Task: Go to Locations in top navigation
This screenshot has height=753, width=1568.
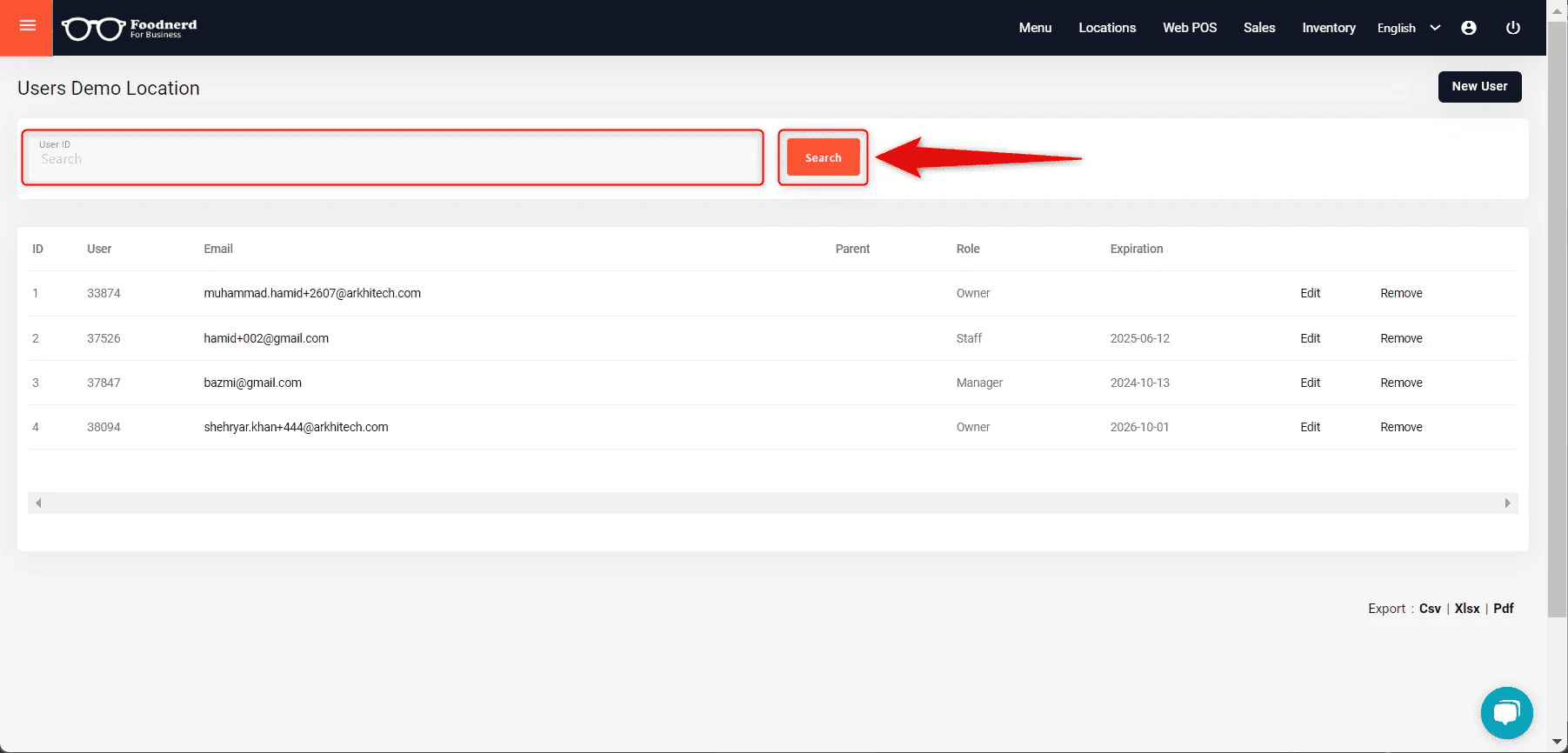Action: click(1107, 28)
